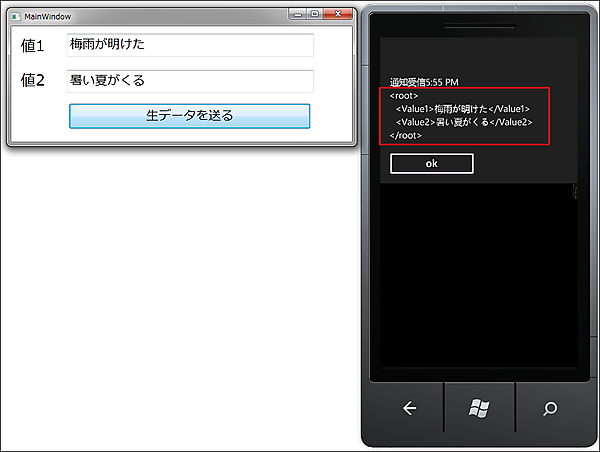The image size is (600, 452).
Task: Click the 値1 label text
Action: click(33, 46)
